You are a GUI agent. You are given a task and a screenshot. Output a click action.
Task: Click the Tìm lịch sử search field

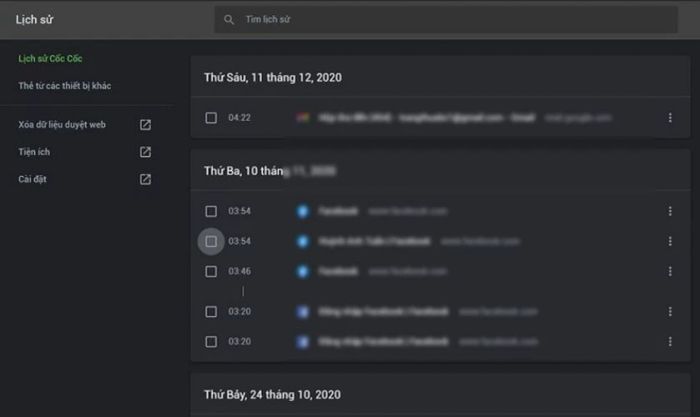click(400, 19)
